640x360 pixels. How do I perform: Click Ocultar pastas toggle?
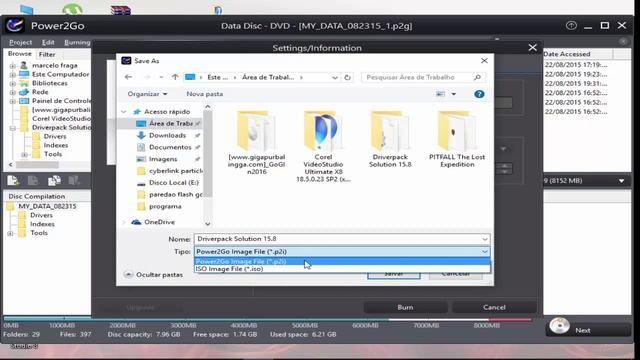point(154,275)
